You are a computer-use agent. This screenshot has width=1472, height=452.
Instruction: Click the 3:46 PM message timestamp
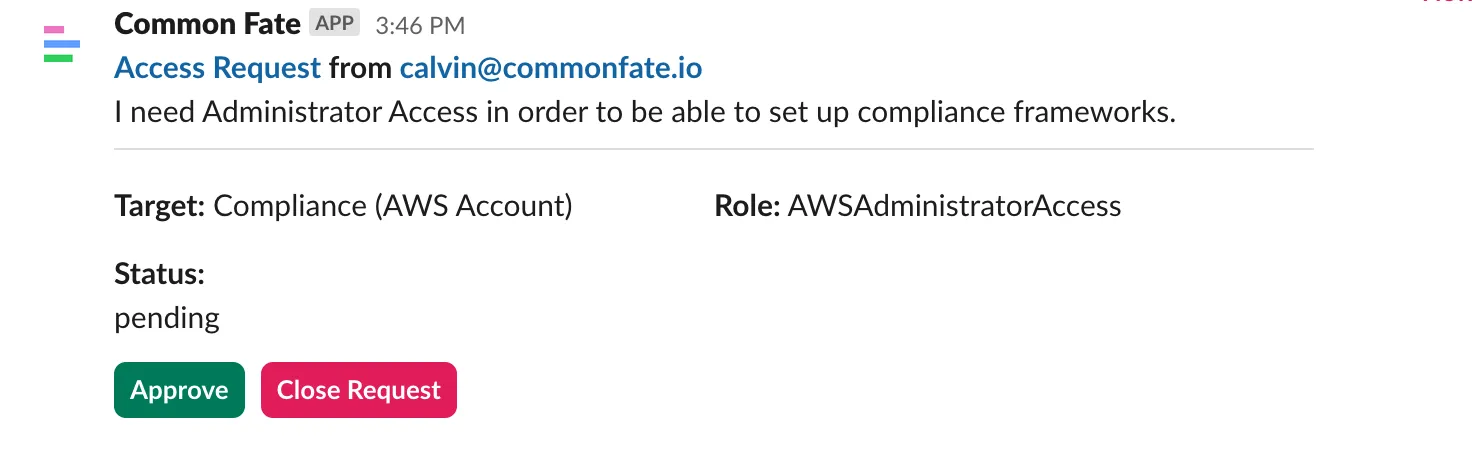pos(419,26)
